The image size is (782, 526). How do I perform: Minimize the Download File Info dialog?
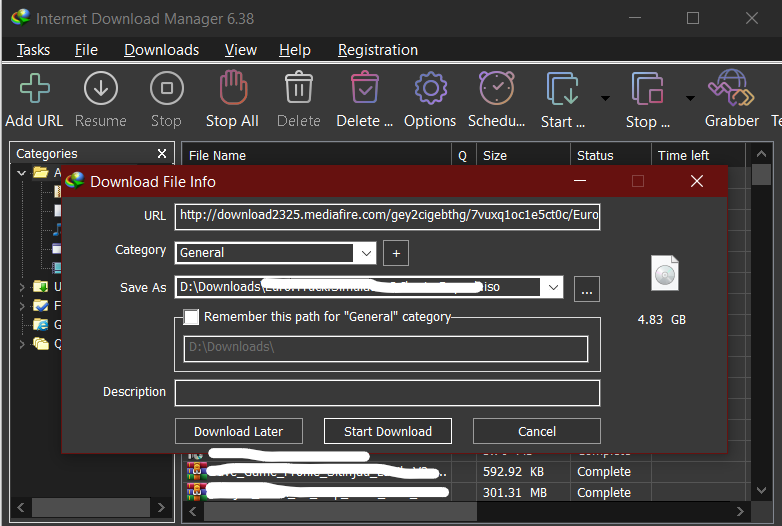pyautogui.click(x=580, y=181)
